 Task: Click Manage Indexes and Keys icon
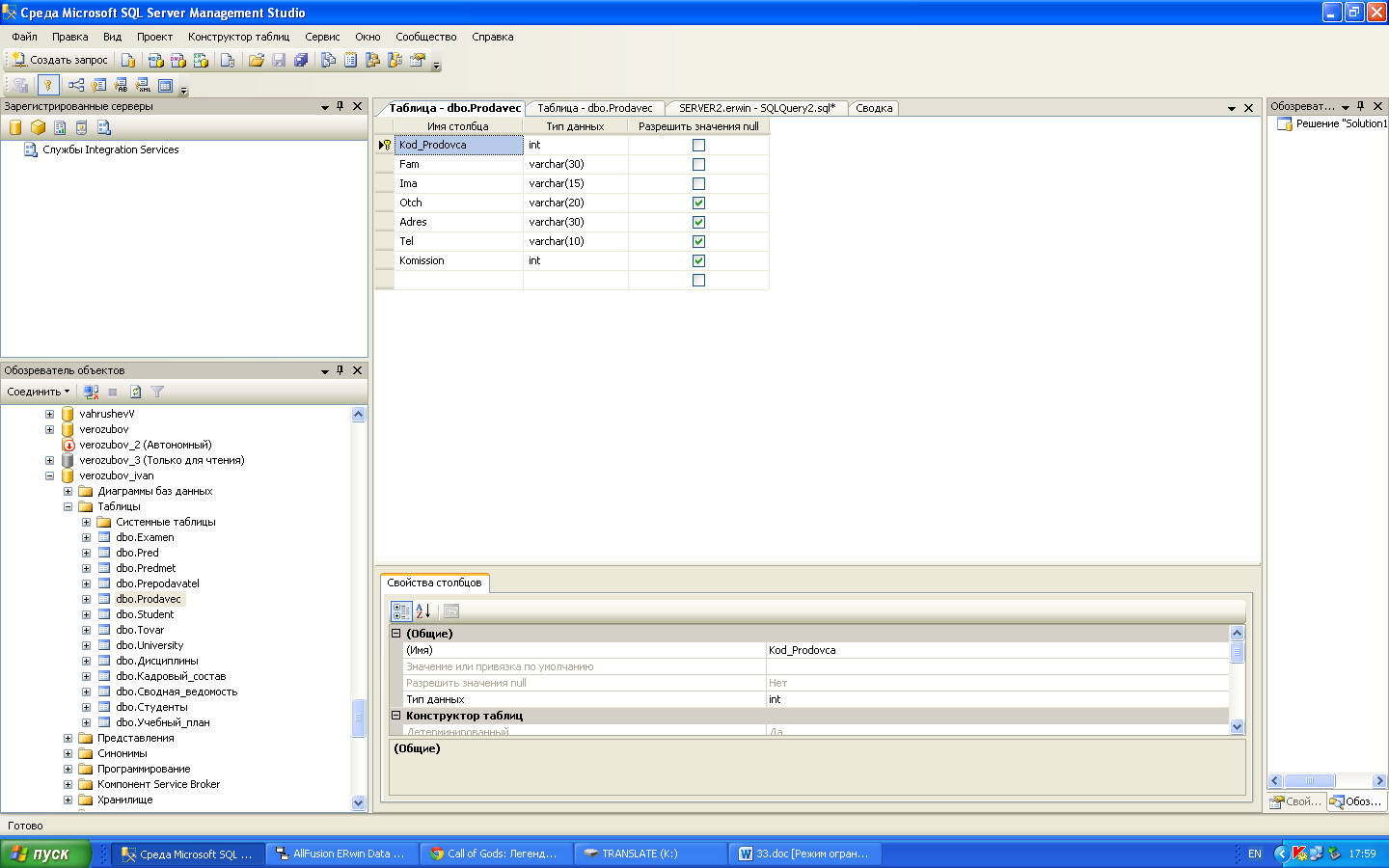click(x=98, y=85)
